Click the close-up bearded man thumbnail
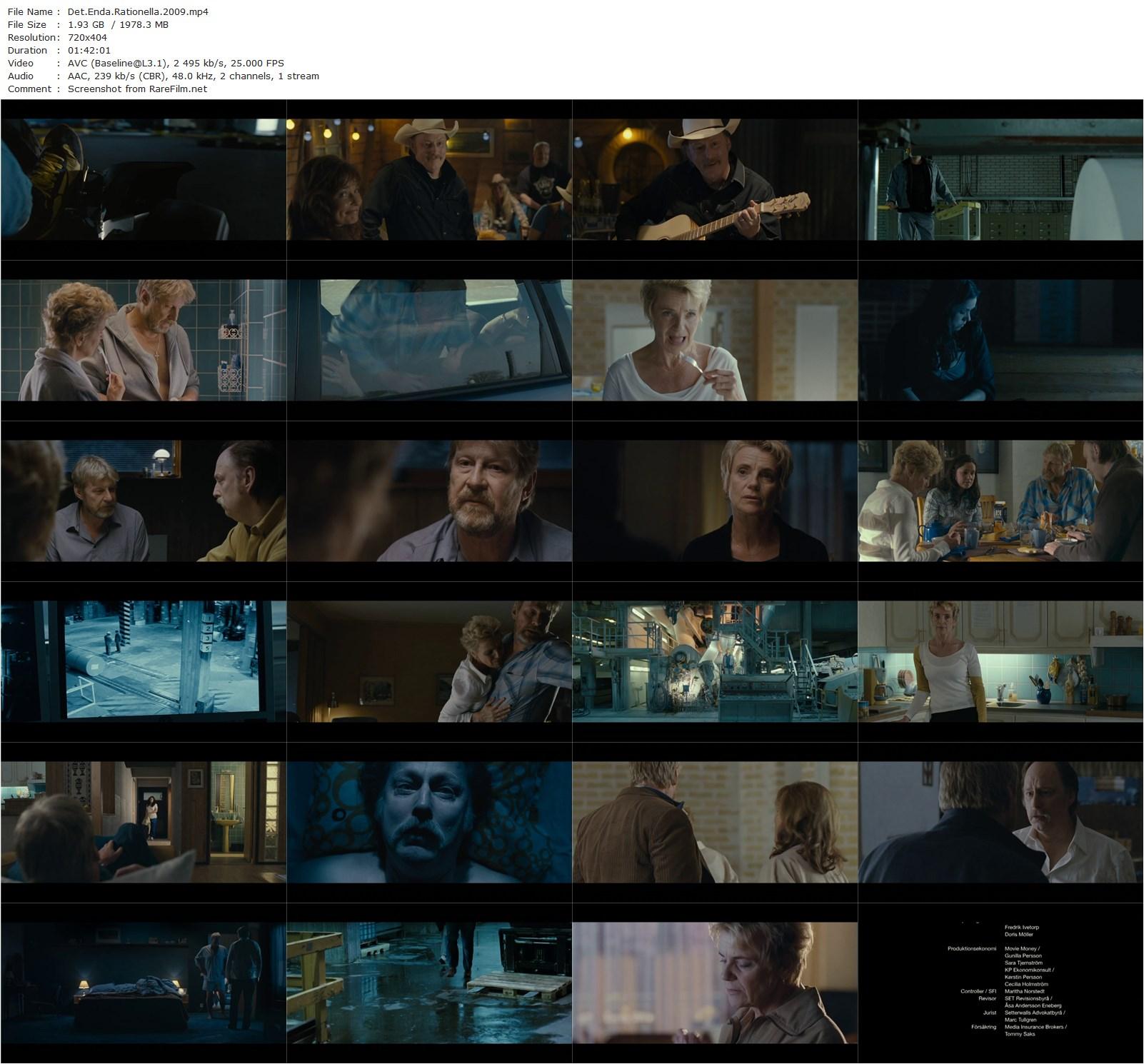The image size is (1144, 1064). 428,501
